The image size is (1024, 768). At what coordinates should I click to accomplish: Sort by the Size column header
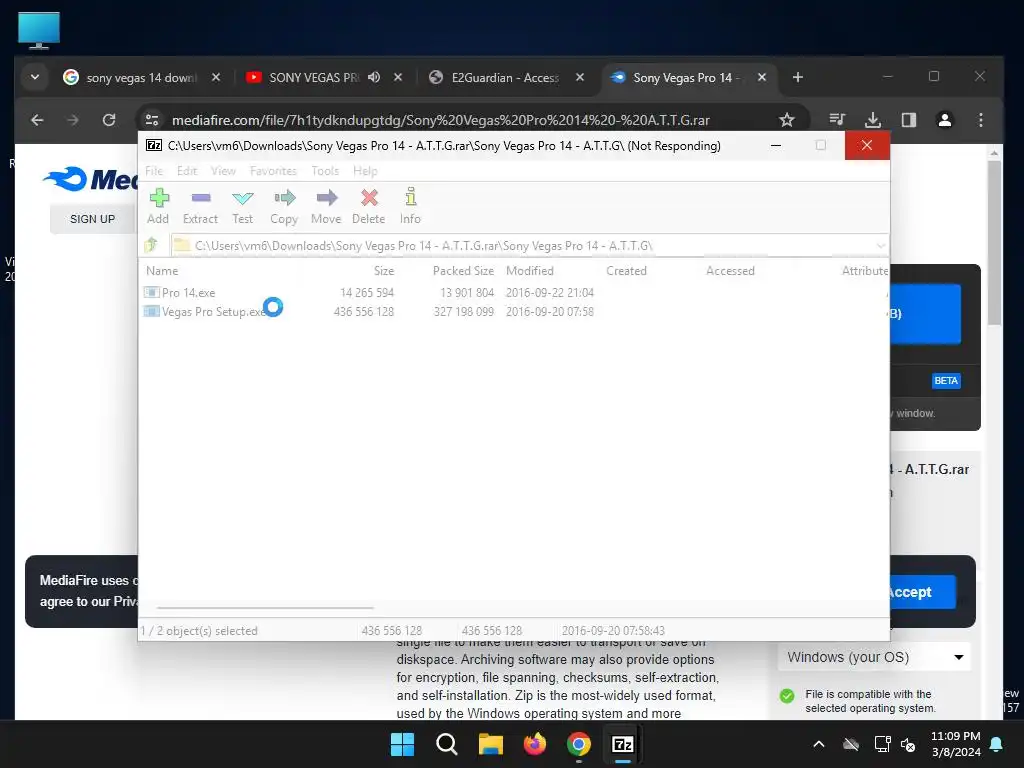coord(384,270)
